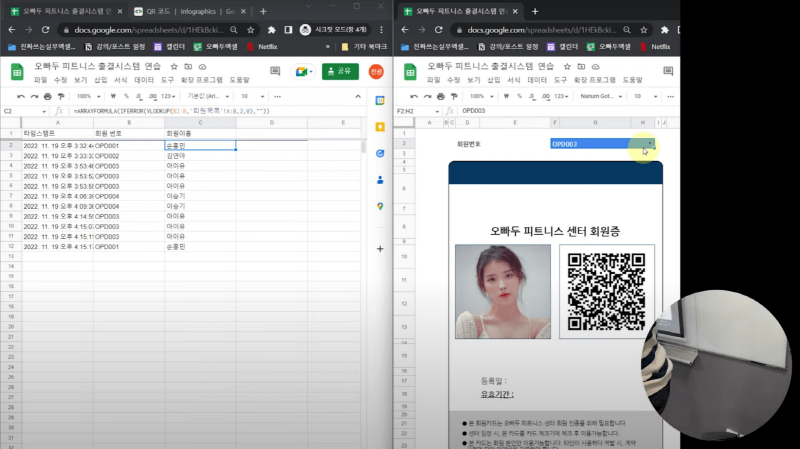Switch to QR 코드 Infographics browser tab
Image resolution: width=800 pixels, height=449 pixels.
coord(189,11)
